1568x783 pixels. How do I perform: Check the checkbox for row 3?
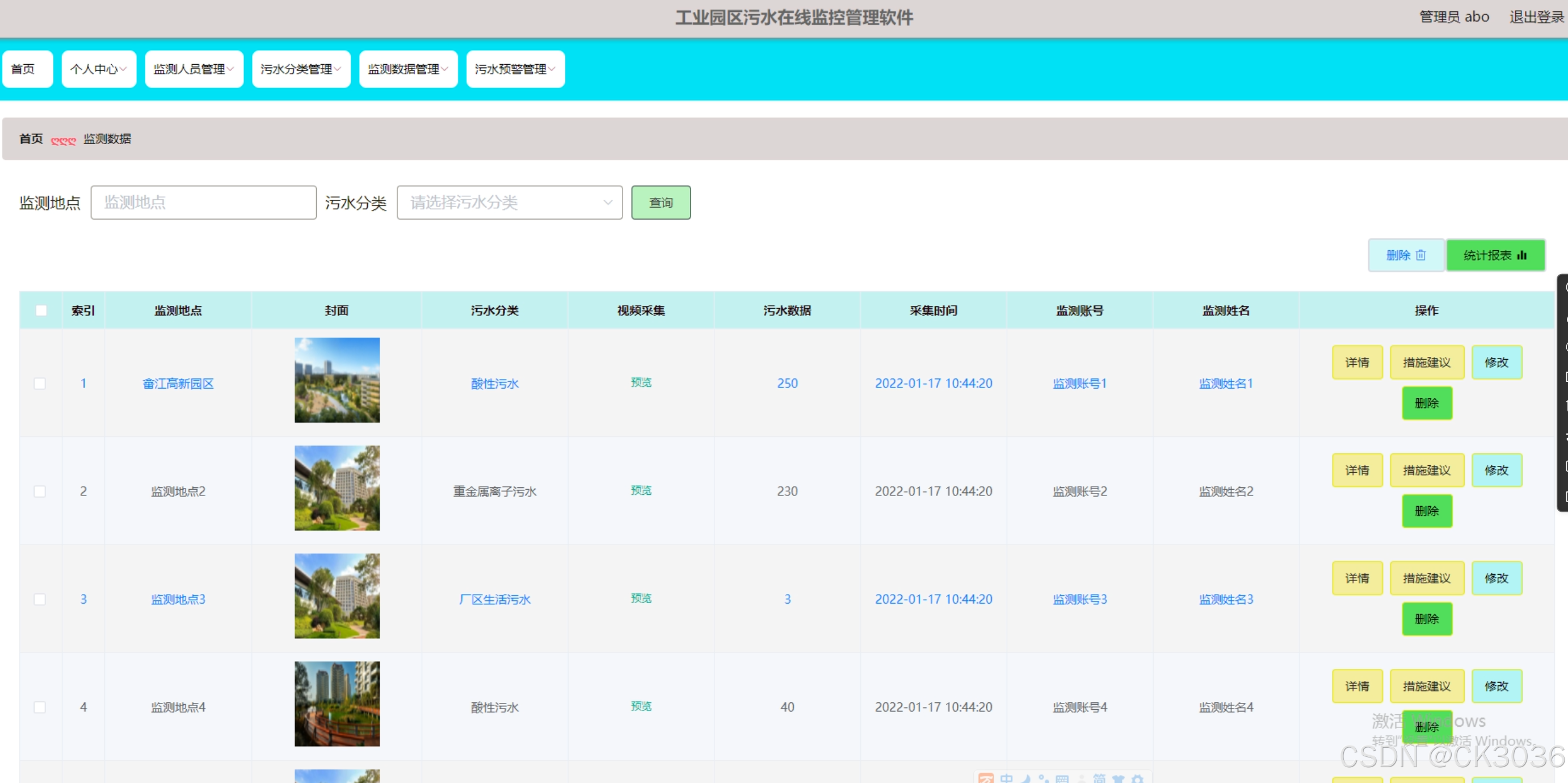[40, 599]
